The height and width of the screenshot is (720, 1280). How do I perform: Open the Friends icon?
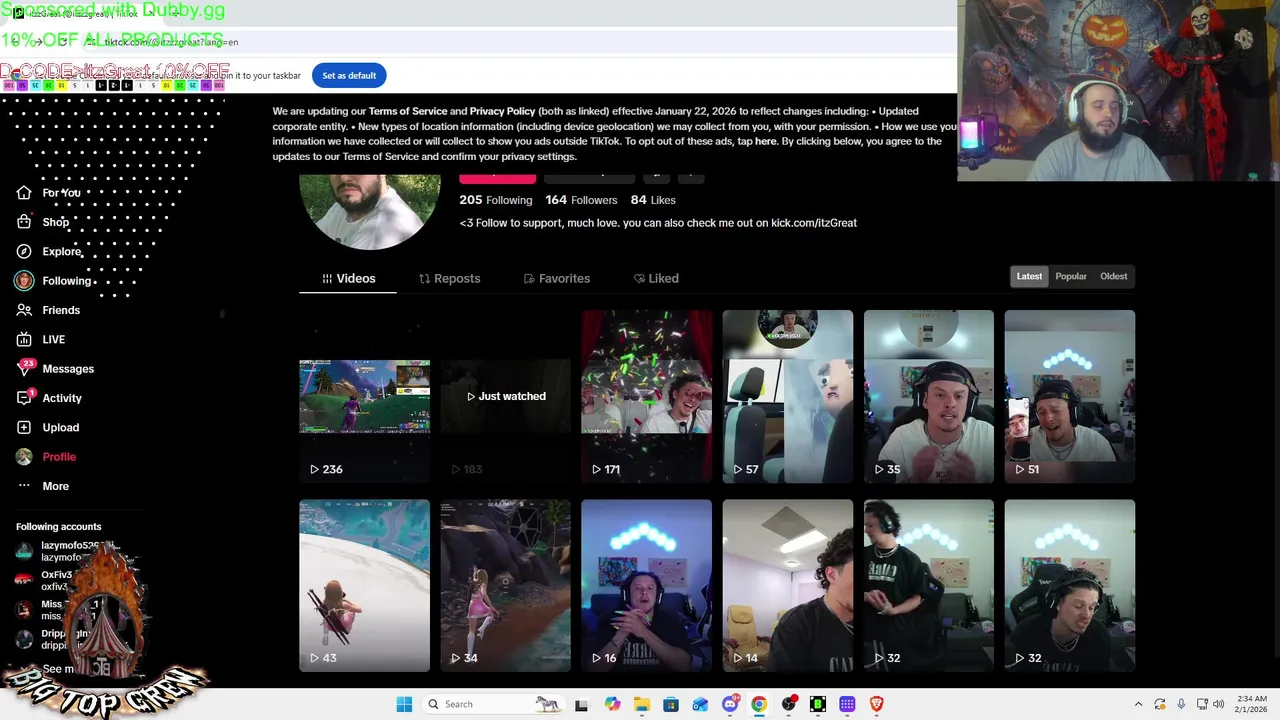(24, 310)
